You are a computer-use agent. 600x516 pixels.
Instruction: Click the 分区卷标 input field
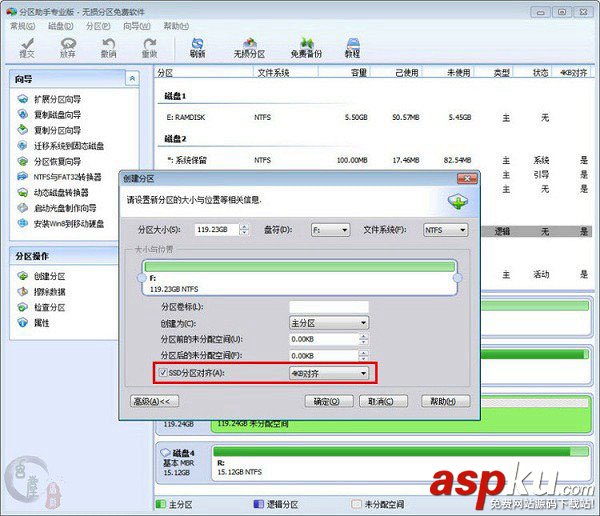point(329,307)
